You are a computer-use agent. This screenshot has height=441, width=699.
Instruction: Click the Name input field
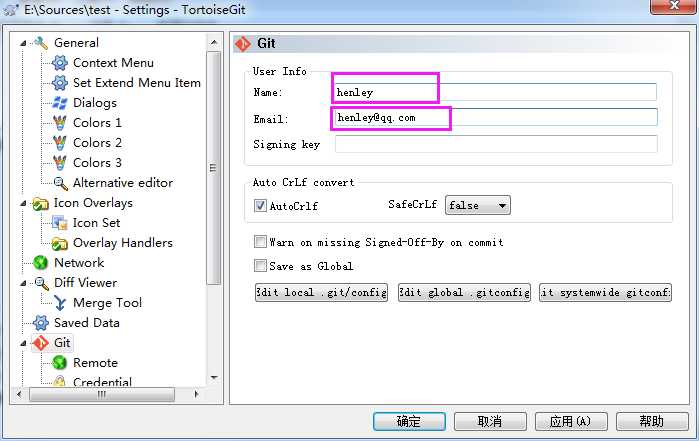(x=495, y=92)
